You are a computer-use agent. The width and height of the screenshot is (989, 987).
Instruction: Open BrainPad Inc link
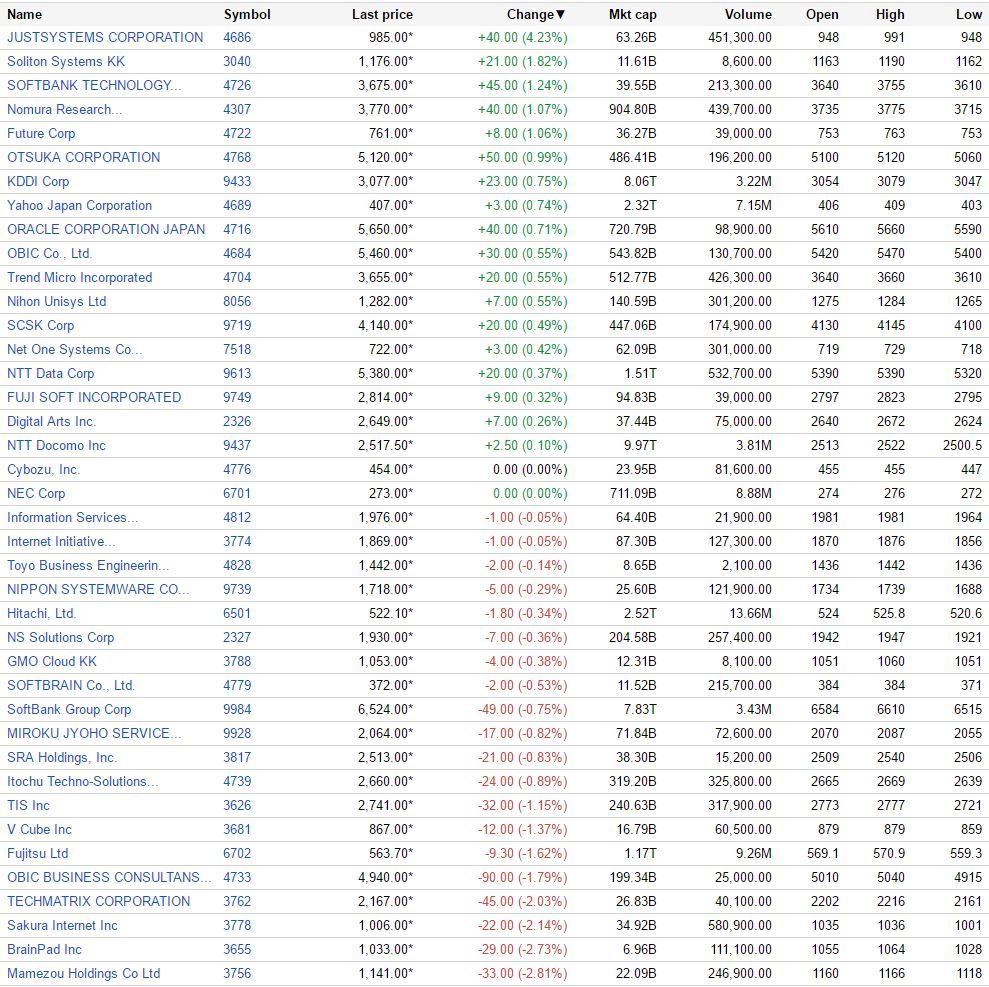point(44,949)
